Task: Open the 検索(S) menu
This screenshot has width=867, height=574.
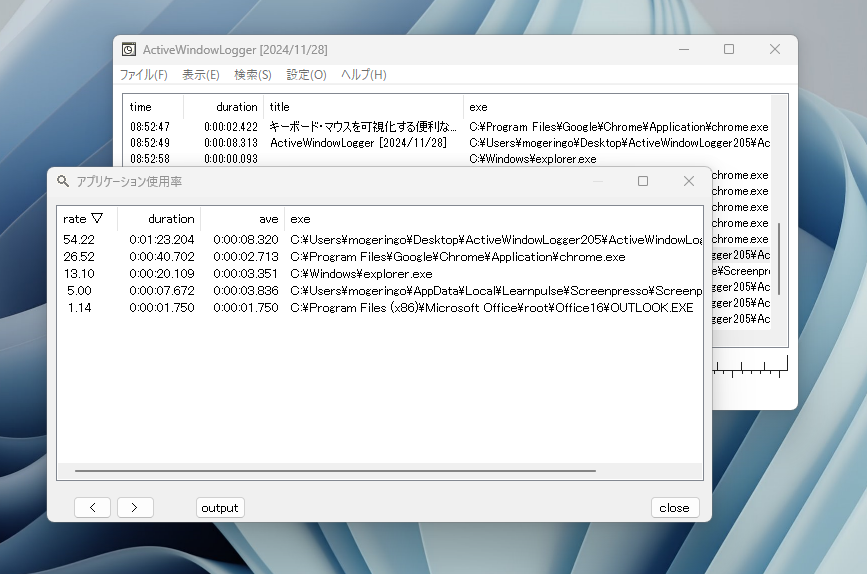Action: (x=253, y=75)
